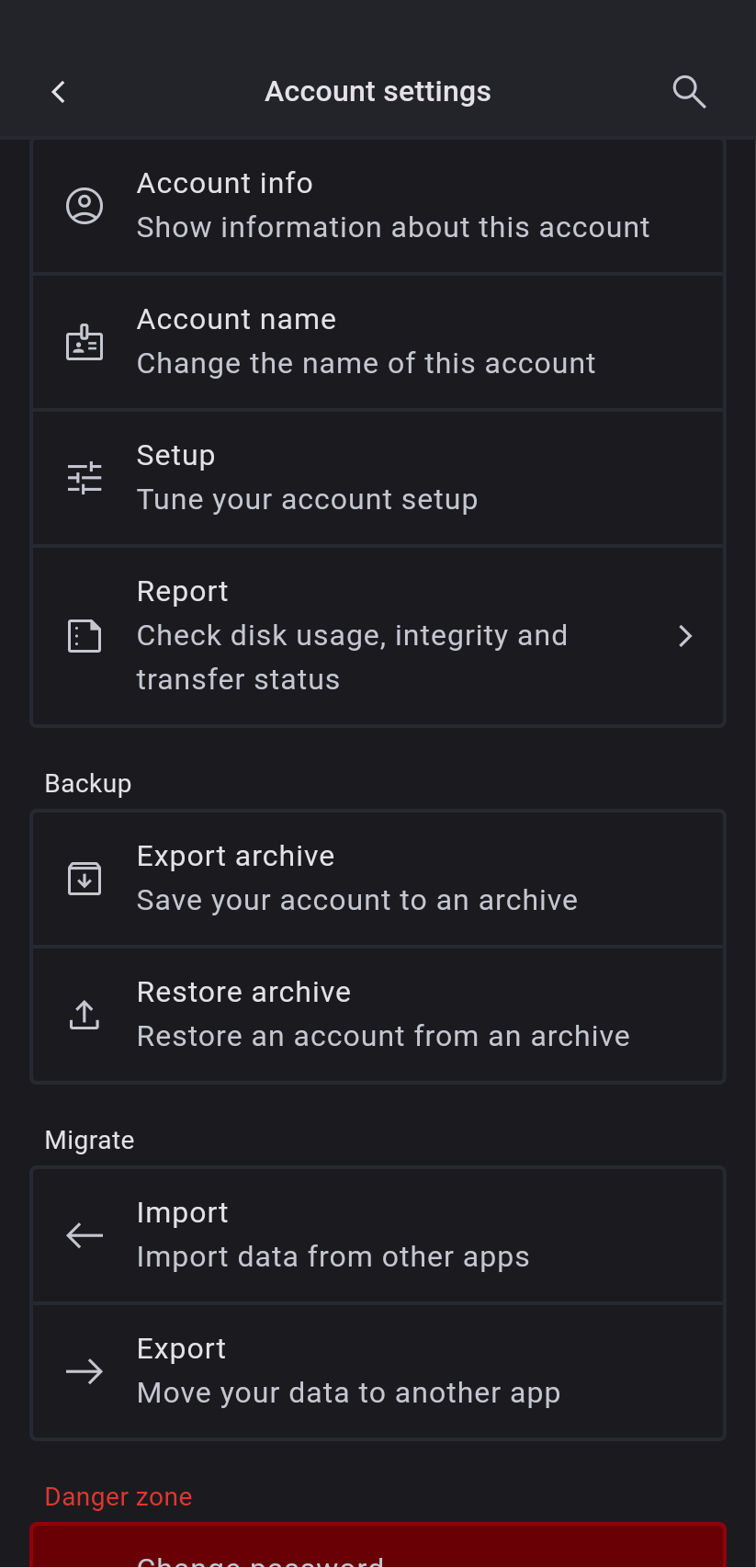Click the Report document icon
The width and height of the screenshot is (756, 1568).
(85, 636)
